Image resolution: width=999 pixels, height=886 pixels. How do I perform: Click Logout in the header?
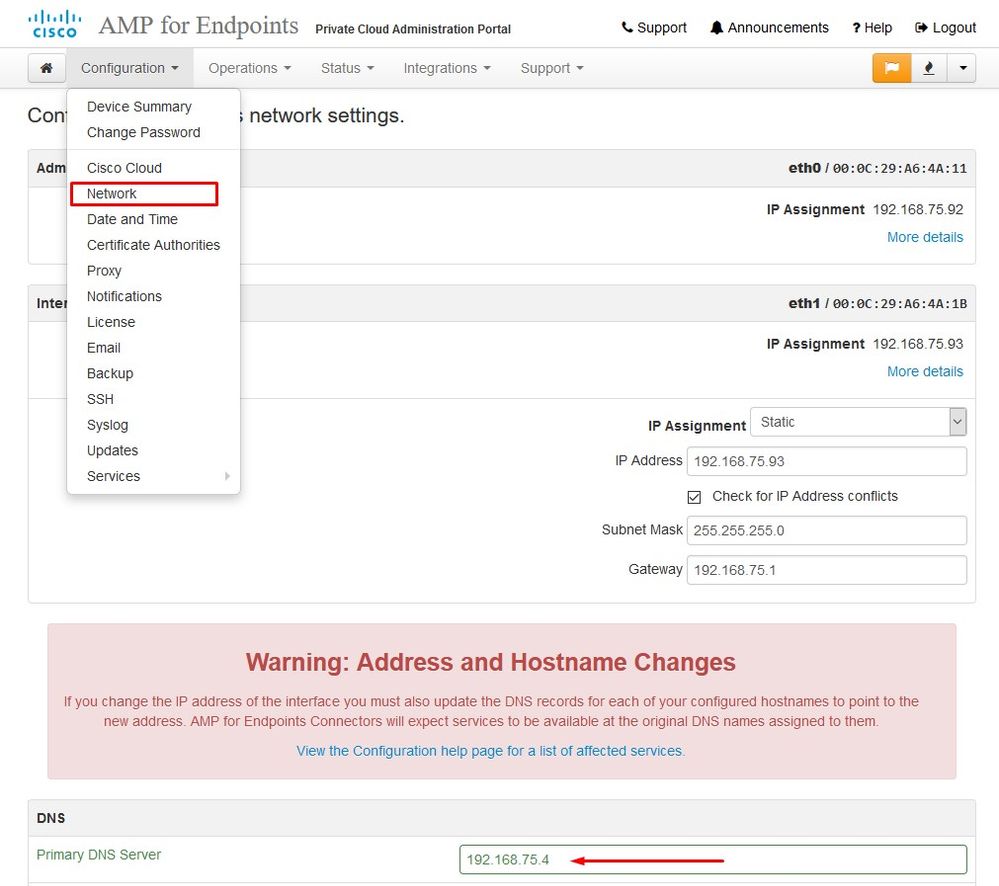(945, 27)
